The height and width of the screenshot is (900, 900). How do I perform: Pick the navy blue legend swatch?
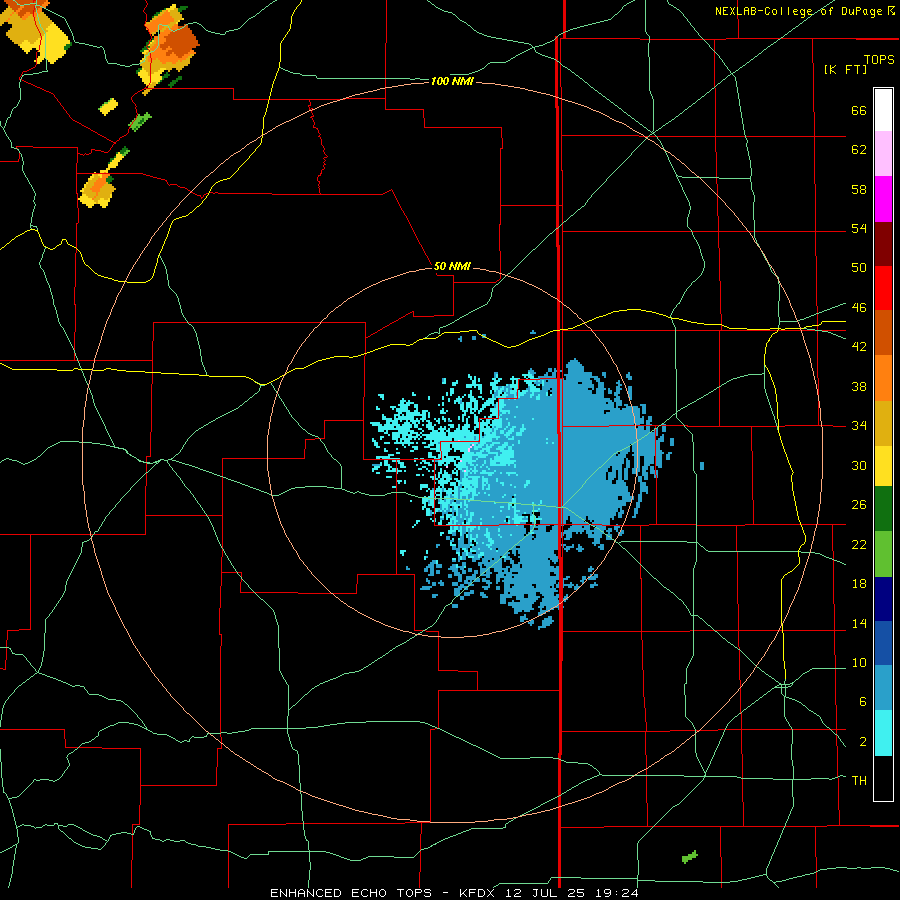[x=883, y=599]
